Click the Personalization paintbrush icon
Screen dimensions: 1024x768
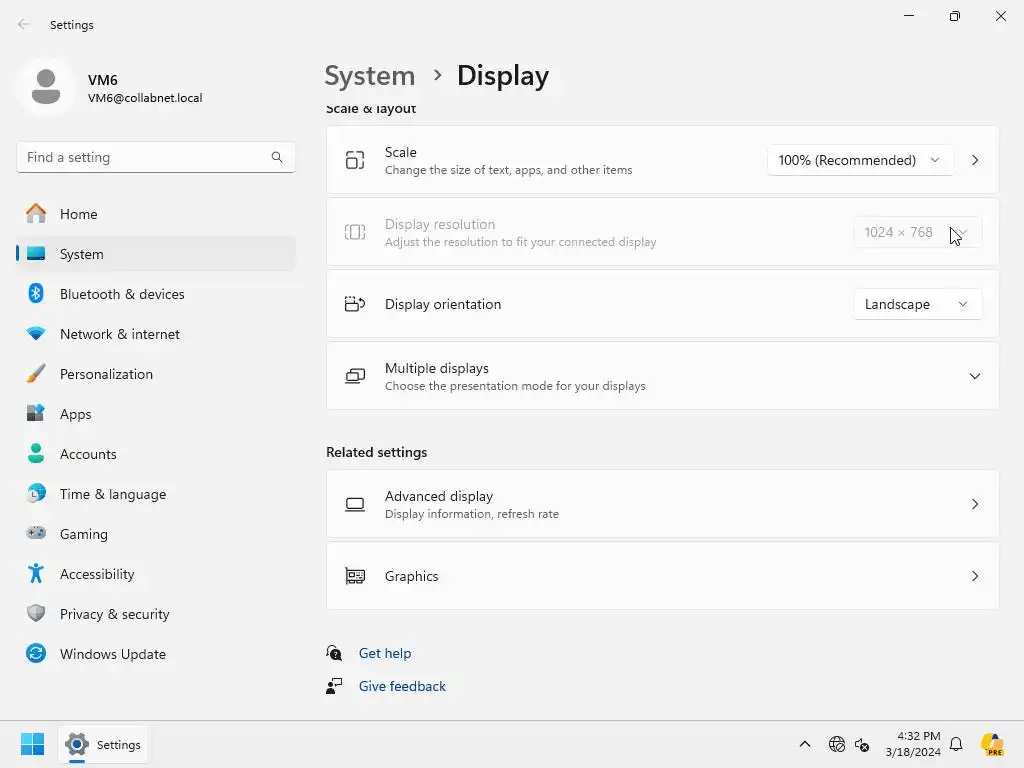point(36,374)
